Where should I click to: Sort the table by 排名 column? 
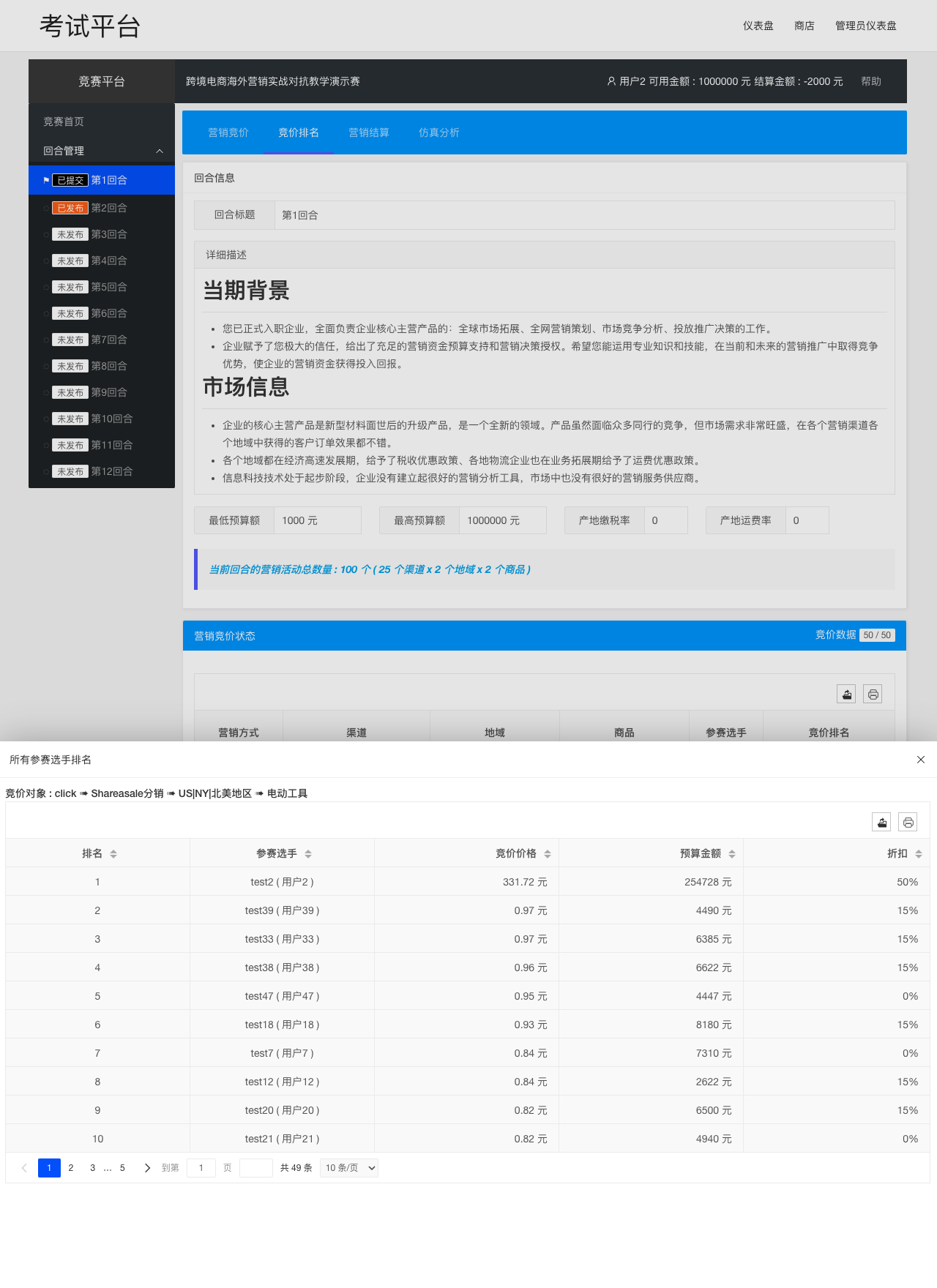(113, 854)
